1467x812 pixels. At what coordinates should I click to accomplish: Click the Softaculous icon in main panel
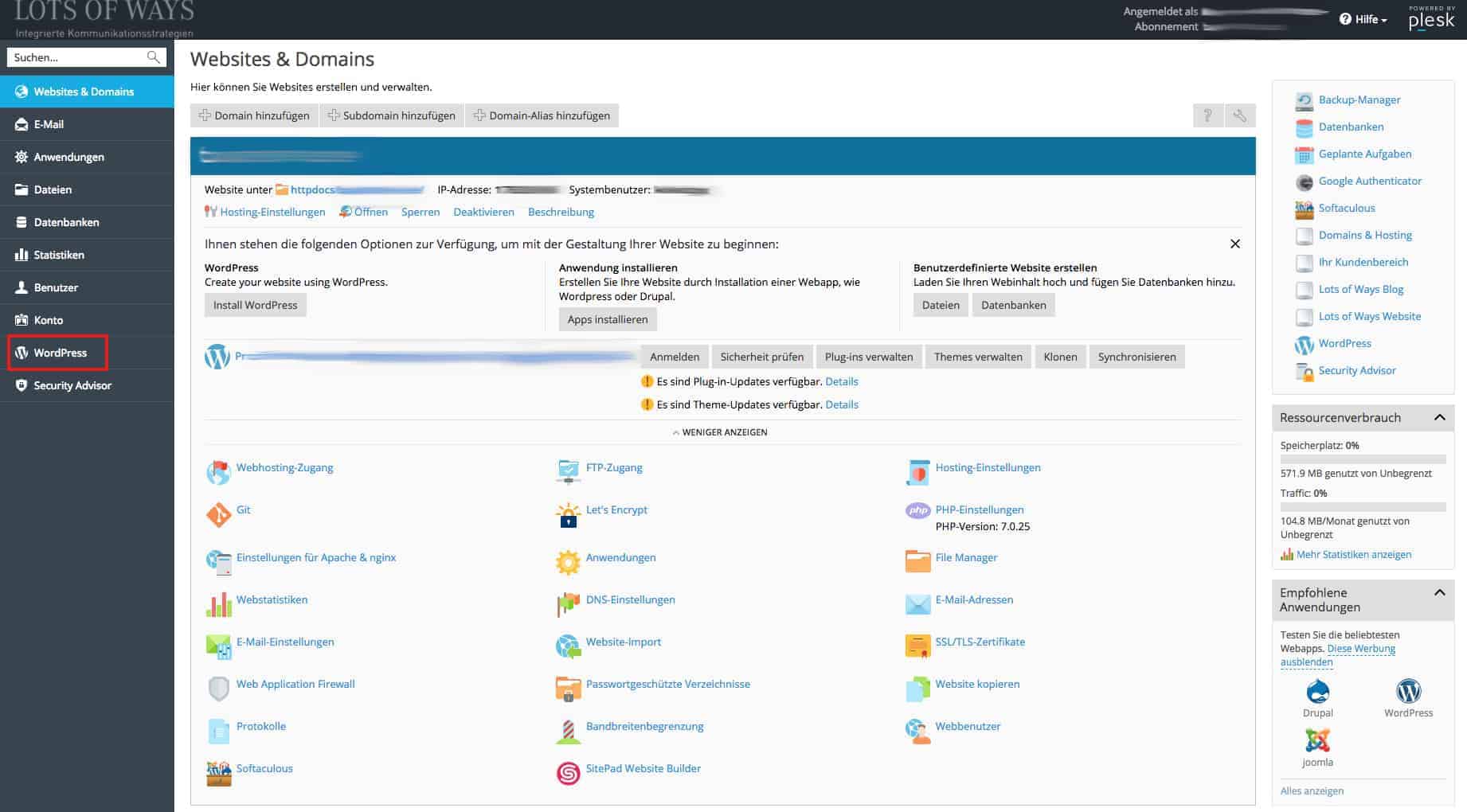pyautogui.click(x=218, y=774)
